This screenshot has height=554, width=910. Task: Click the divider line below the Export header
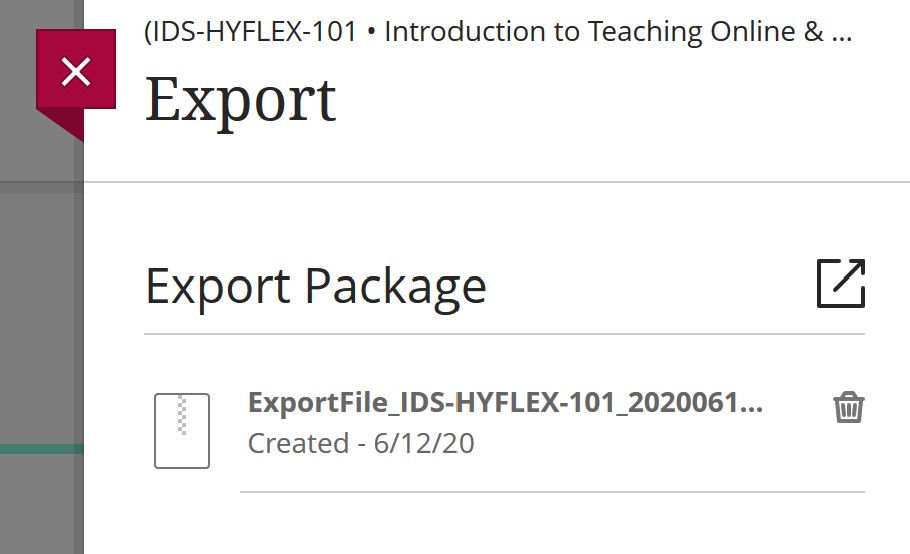pyautogui.click(x=497, y=182)
